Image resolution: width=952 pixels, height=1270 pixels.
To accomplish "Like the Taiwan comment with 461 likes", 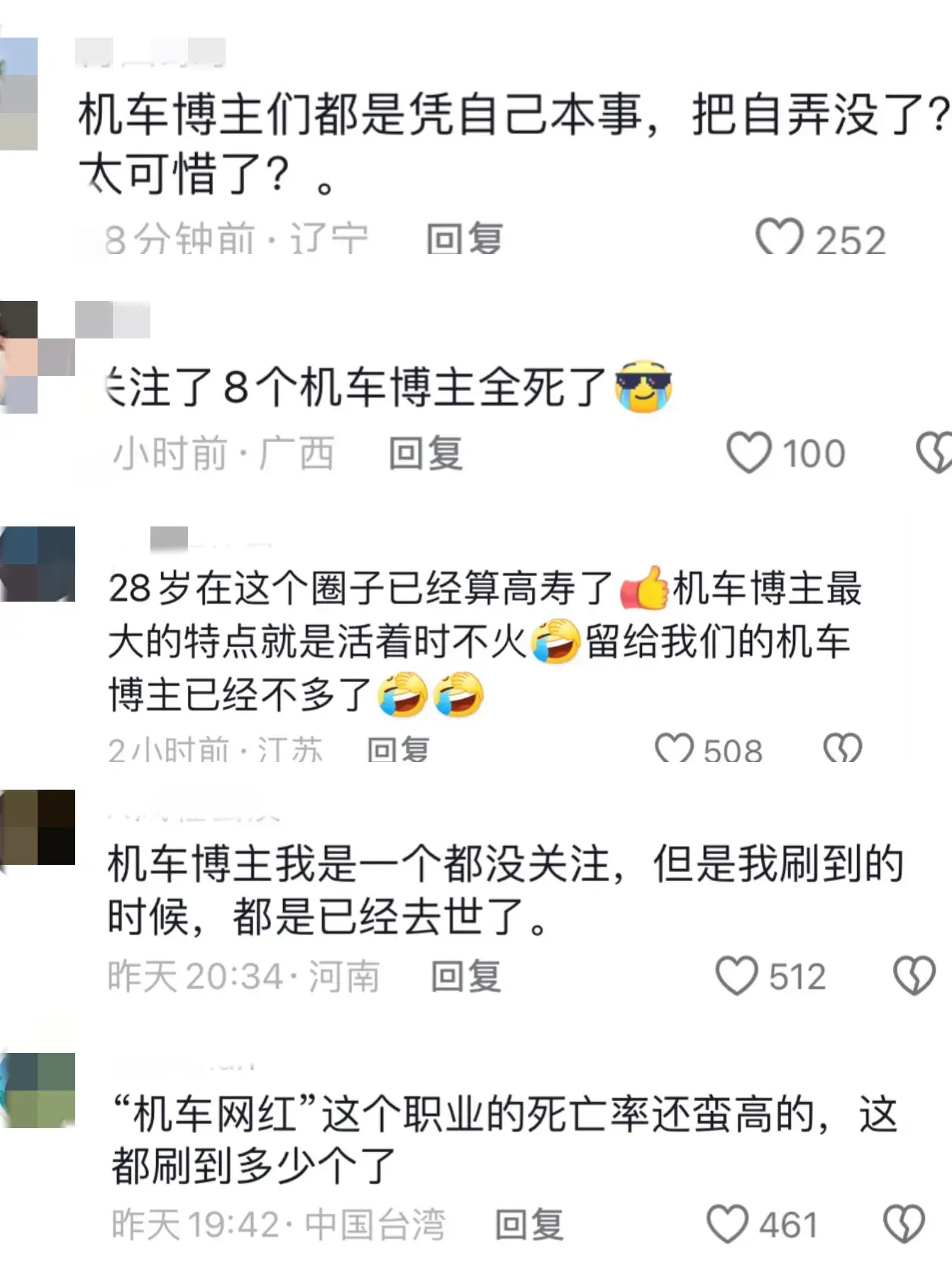I will (x=727, y=1224).
